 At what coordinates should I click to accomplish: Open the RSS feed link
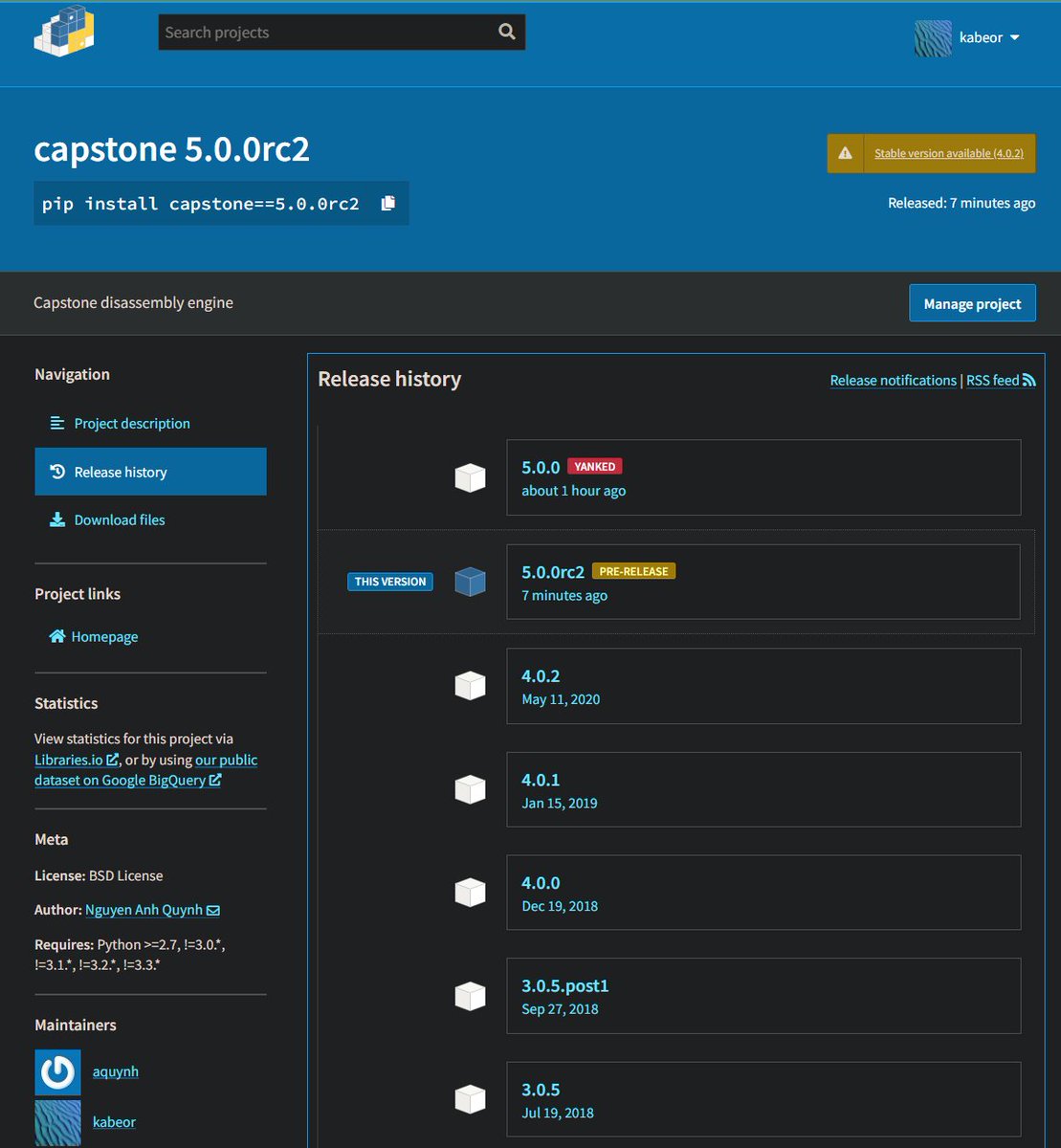pos(1001,380)
